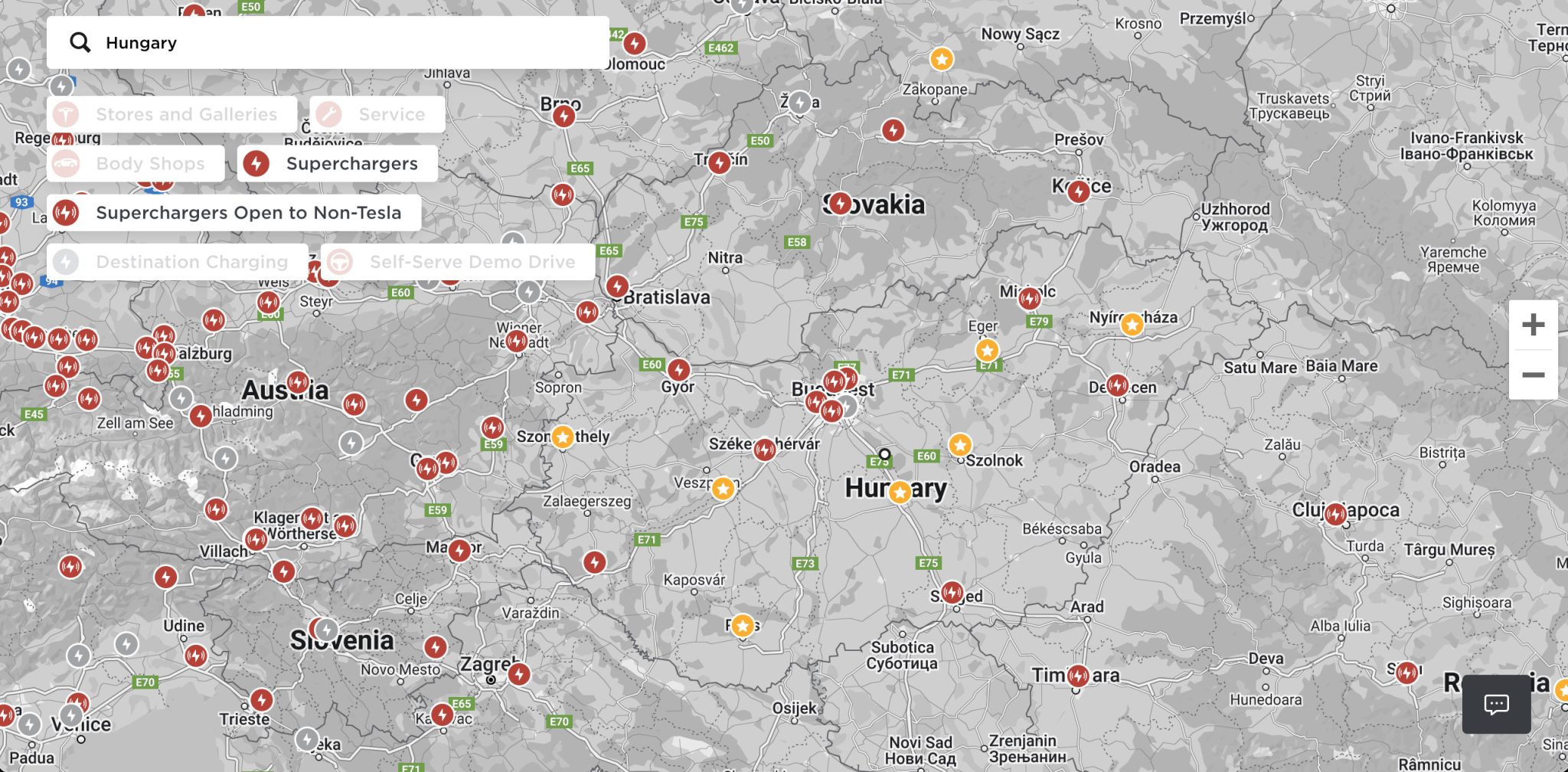
Task: Select the Supercharger pin at Debrecen
Action: coord(1118,384)
